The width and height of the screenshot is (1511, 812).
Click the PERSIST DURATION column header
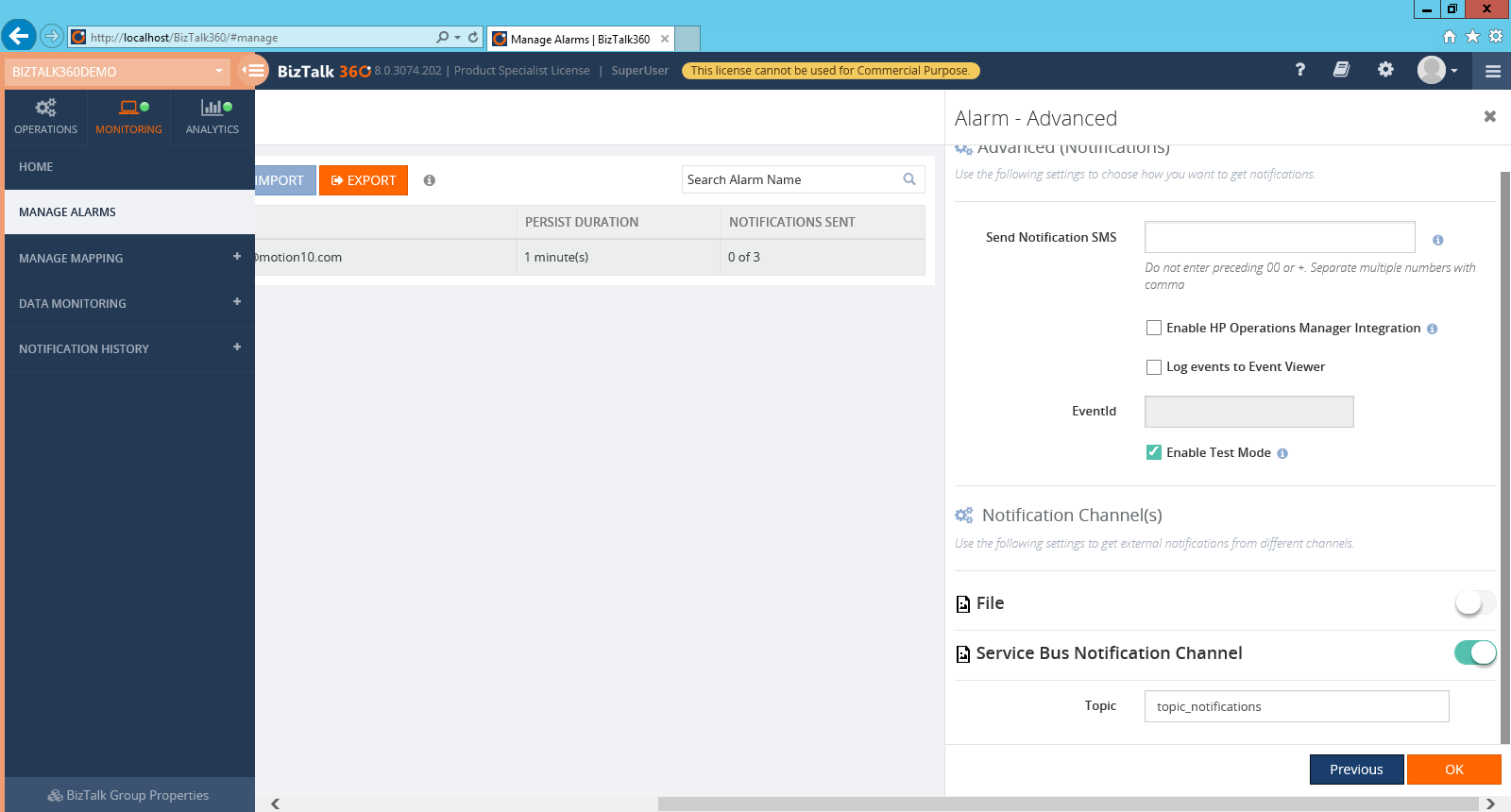click(619, 222)
